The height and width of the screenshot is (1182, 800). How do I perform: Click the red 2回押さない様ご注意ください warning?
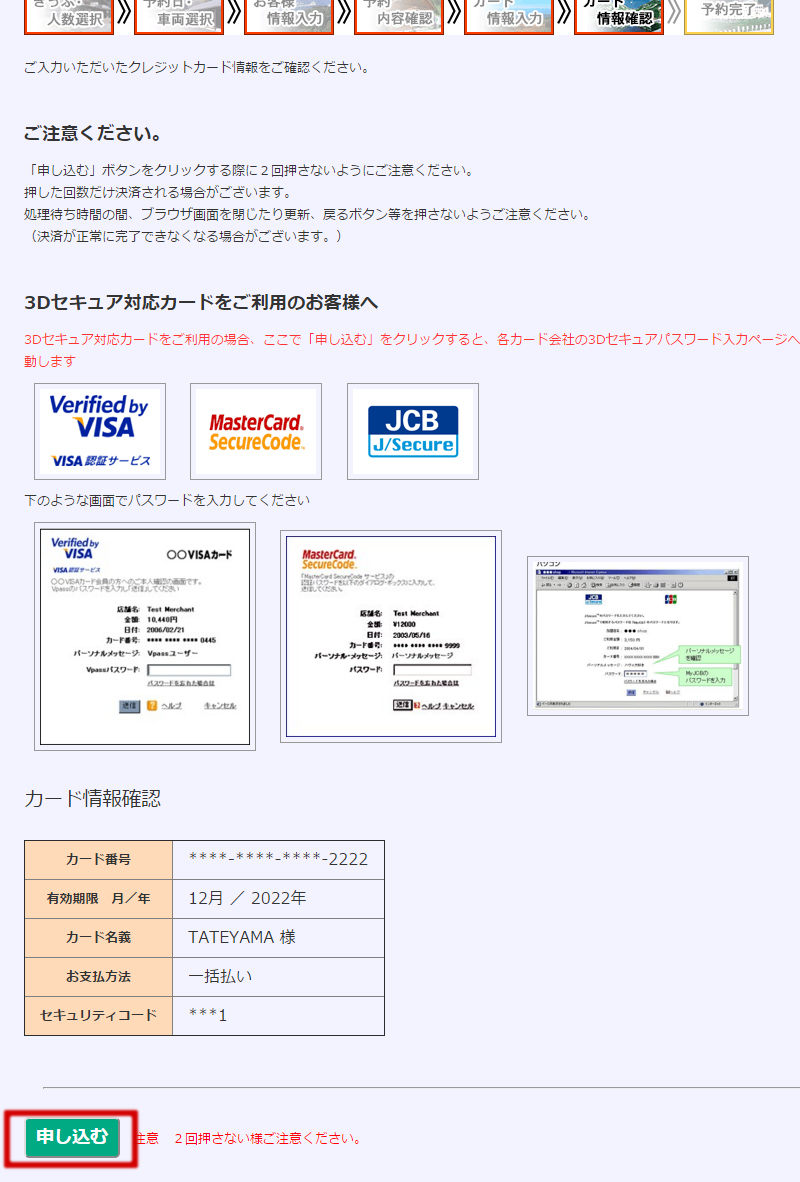(268, 1138)
